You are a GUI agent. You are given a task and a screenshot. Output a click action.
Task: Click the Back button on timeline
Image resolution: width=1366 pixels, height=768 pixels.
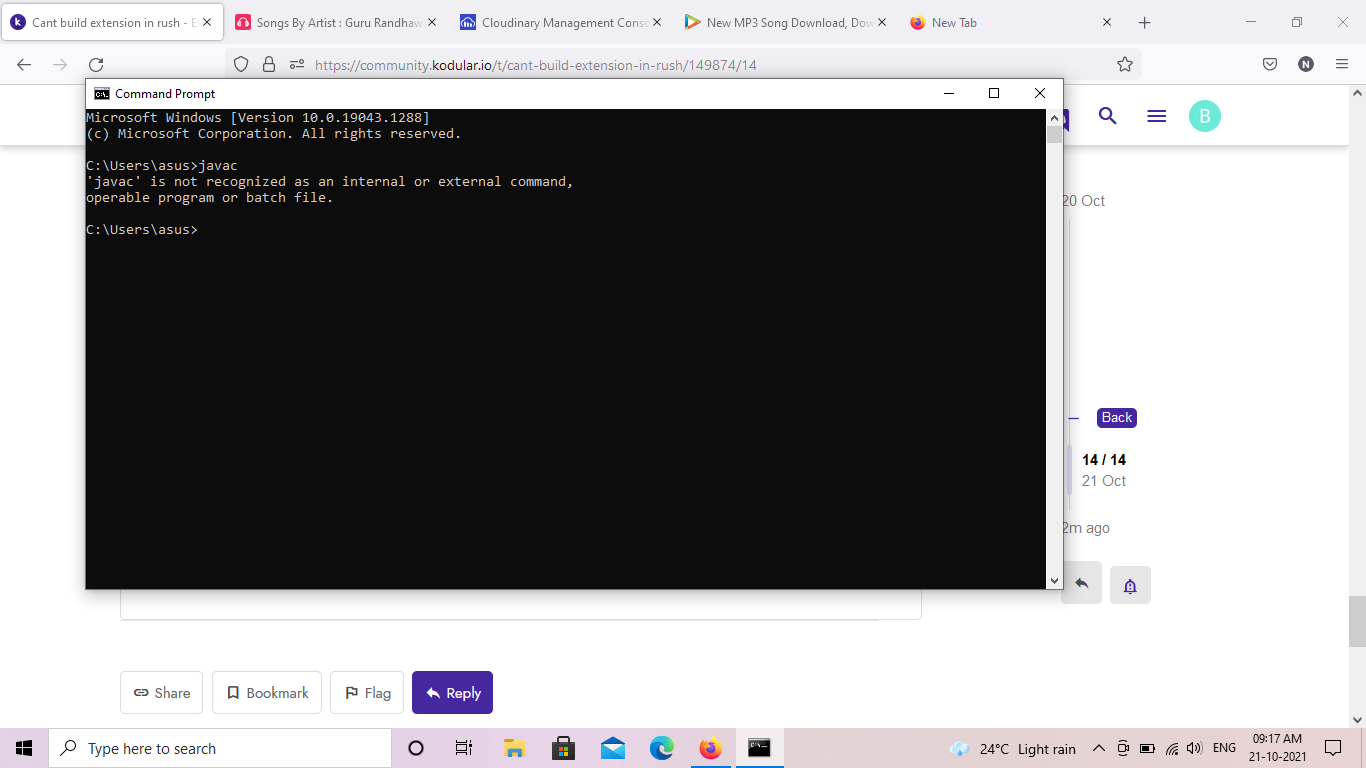[1116, 418]
